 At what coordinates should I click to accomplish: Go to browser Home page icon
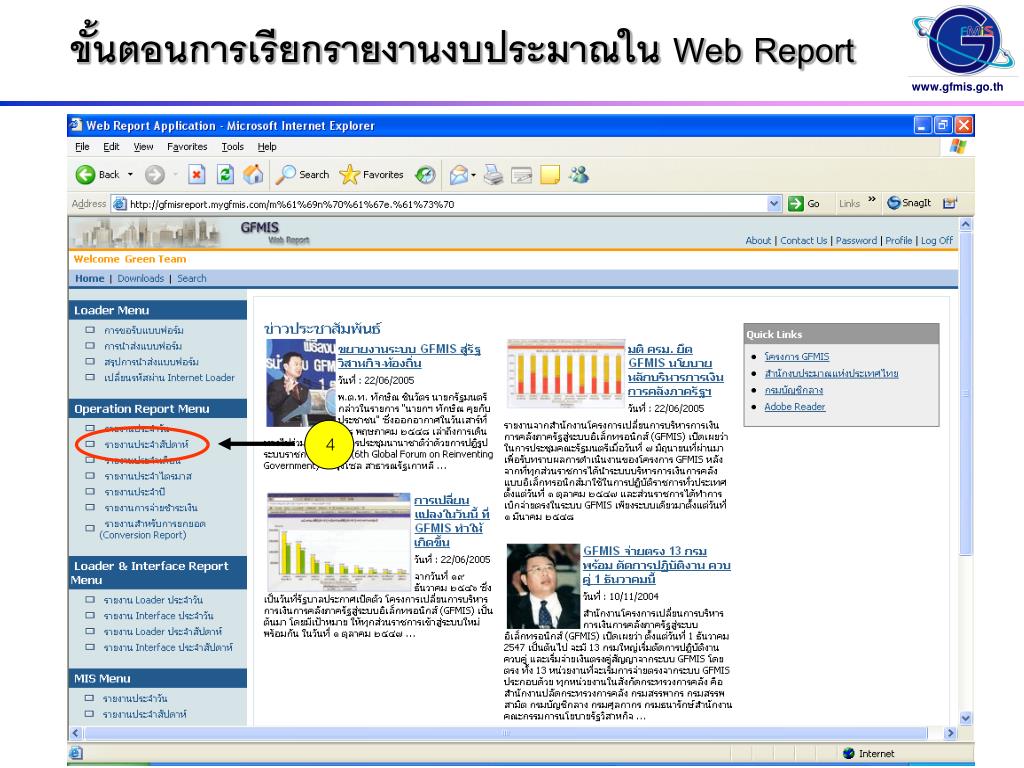tap(253, 174)
